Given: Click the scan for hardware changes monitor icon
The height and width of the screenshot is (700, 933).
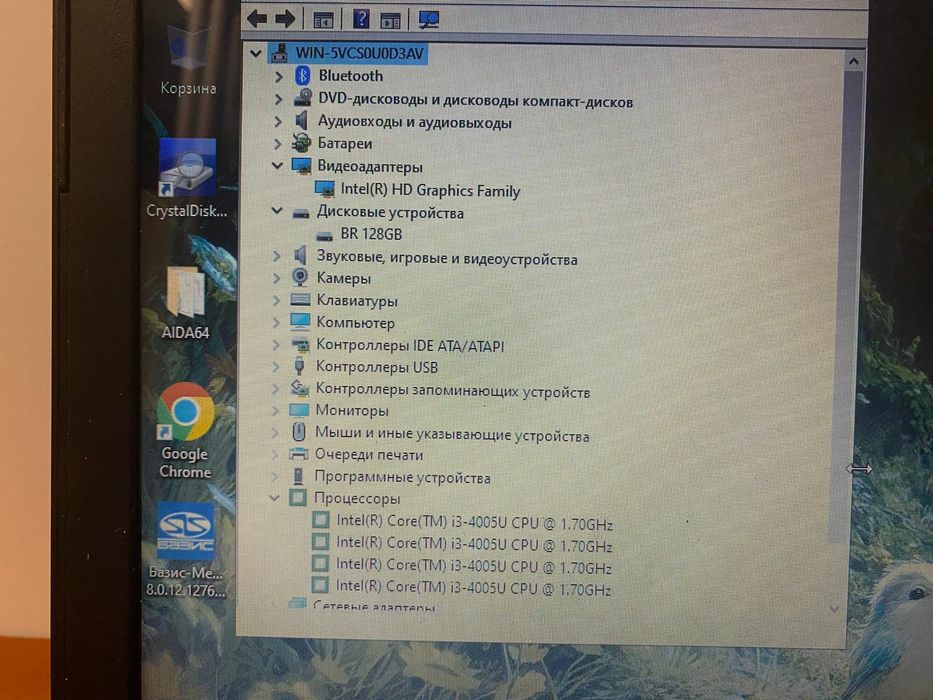Looking at the screenshot, I should tap(428, 20).
